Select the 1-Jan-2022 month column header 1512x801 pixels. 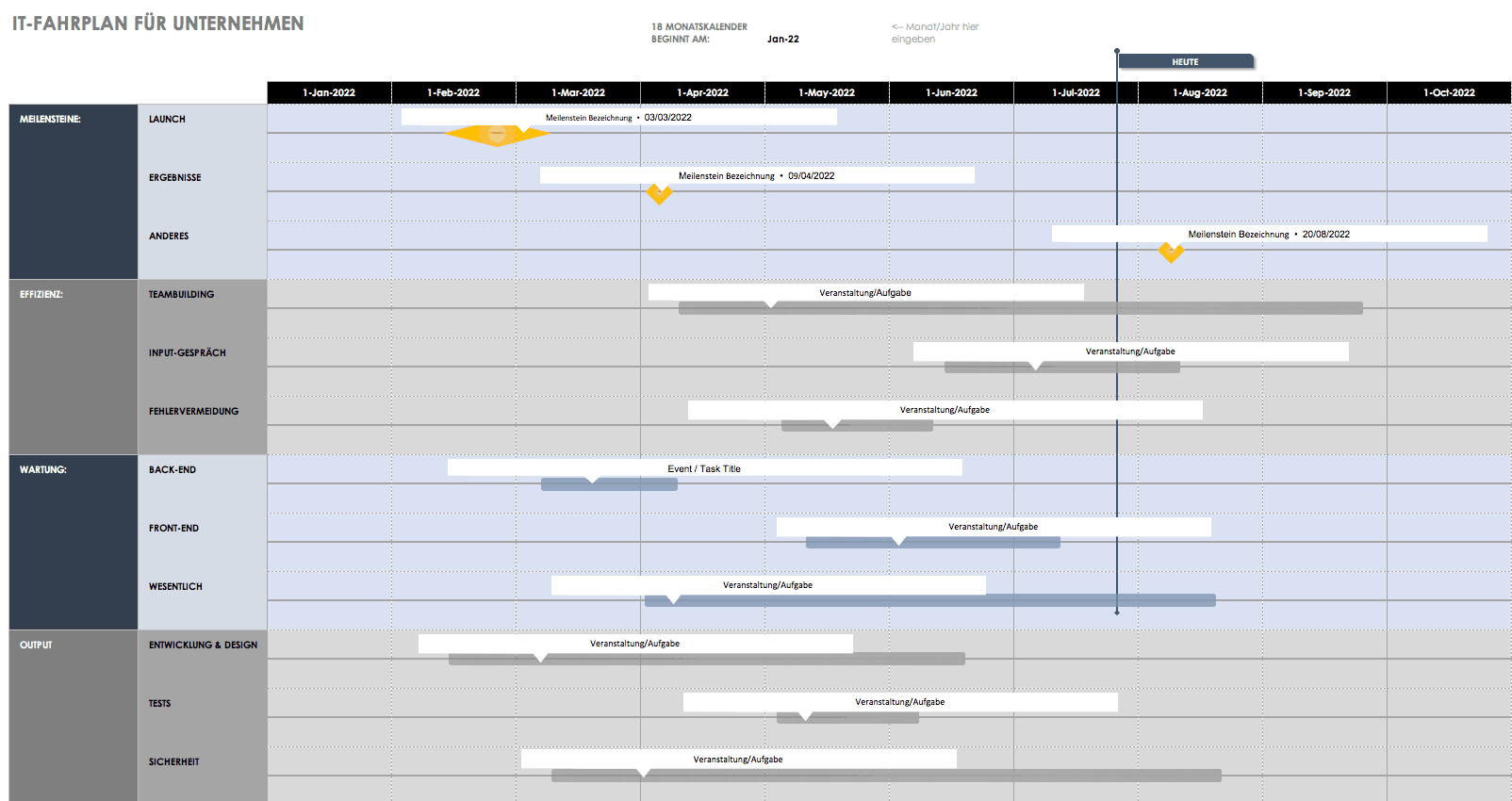[329, 93]
